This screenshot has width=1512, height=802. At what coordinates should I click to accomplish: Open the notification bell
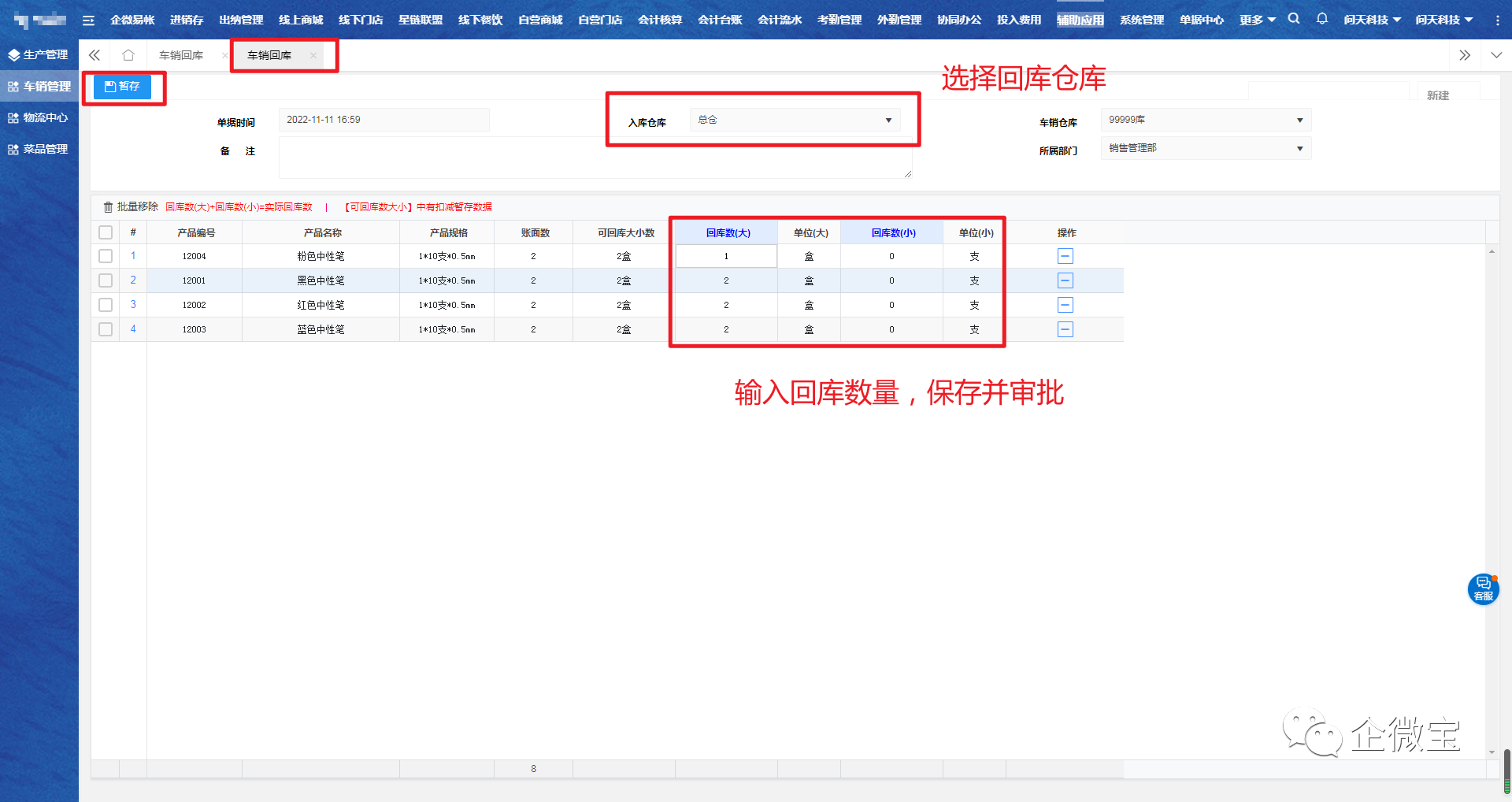(1322, 19)
